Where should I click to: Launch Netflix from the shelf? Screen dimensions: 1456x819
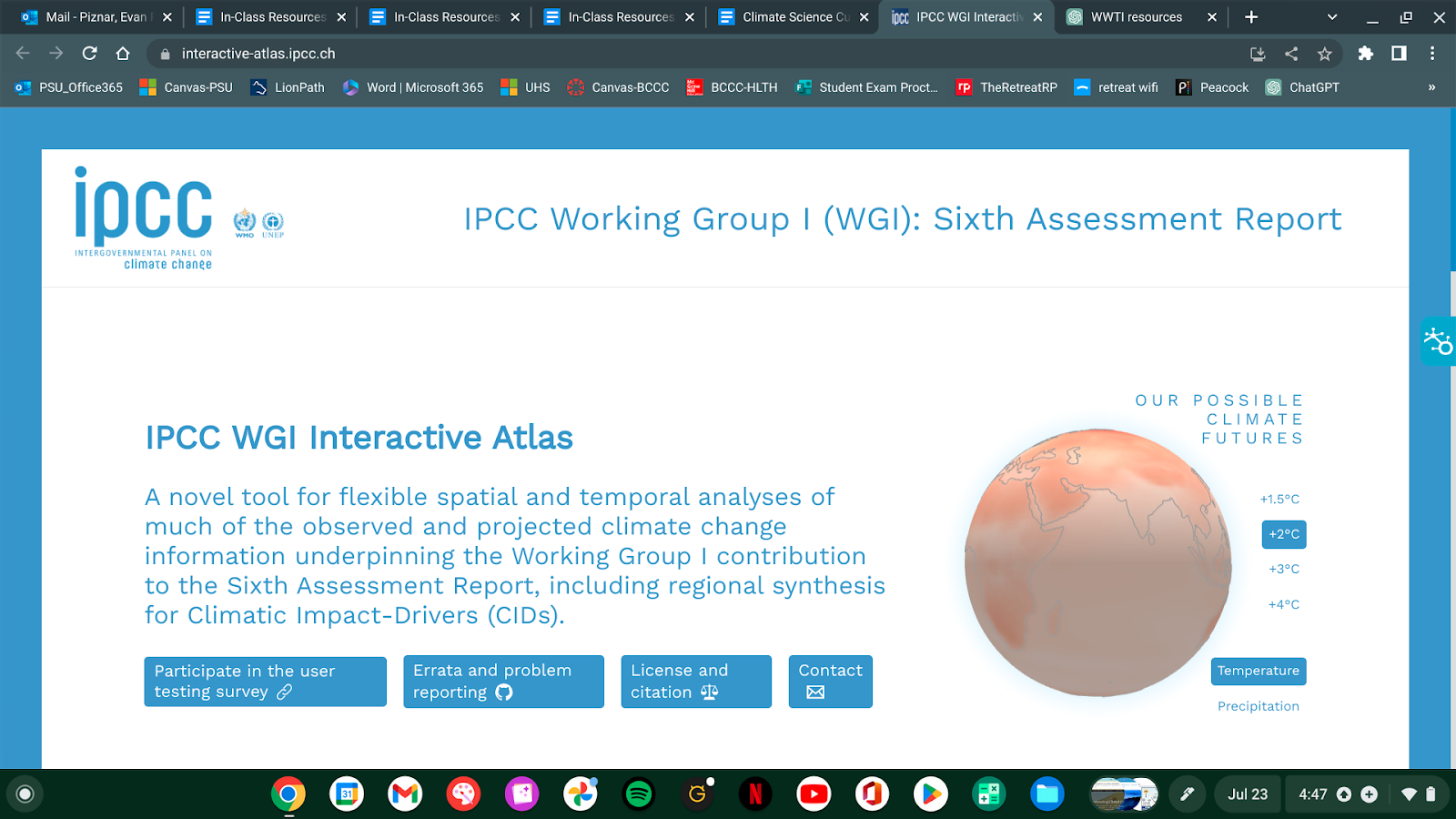coord(755,794)
